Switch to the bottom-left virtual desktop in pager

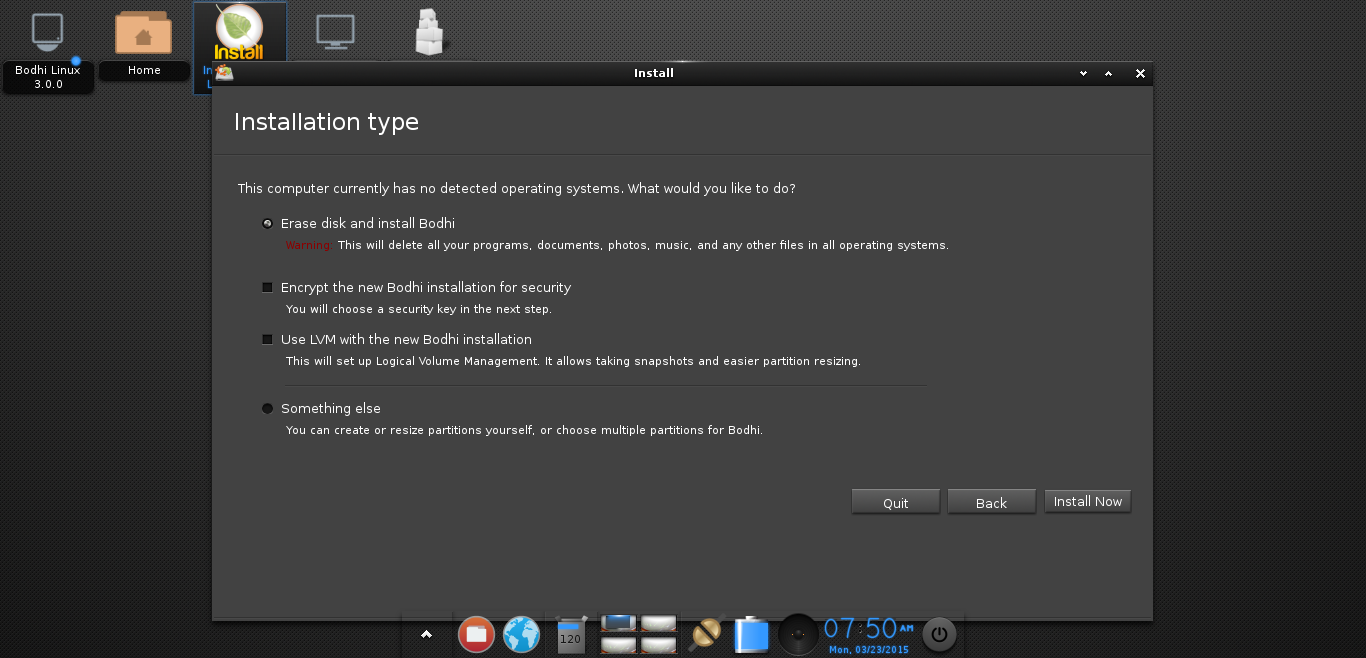[x=617, y=645]
